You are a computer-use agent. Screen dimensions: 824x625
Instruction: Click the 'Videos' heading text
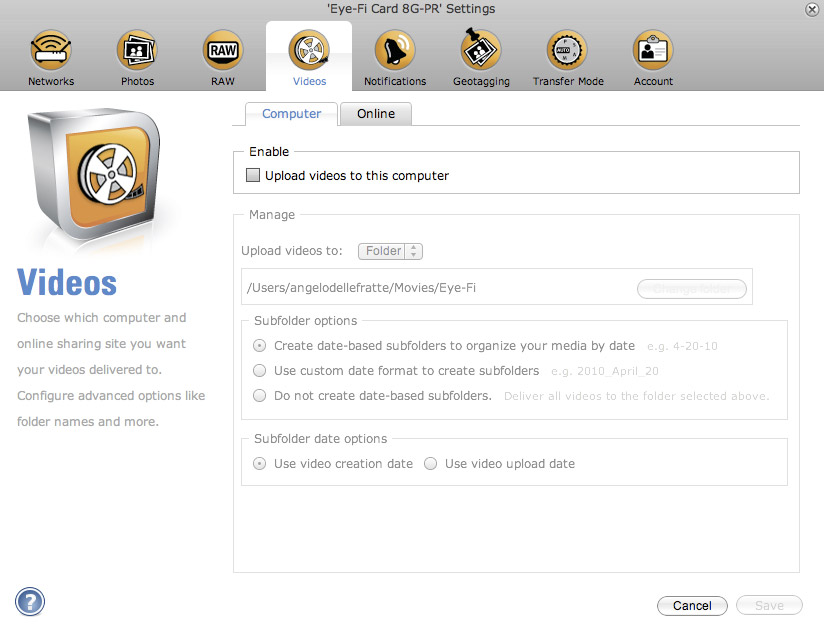(67, 282)
